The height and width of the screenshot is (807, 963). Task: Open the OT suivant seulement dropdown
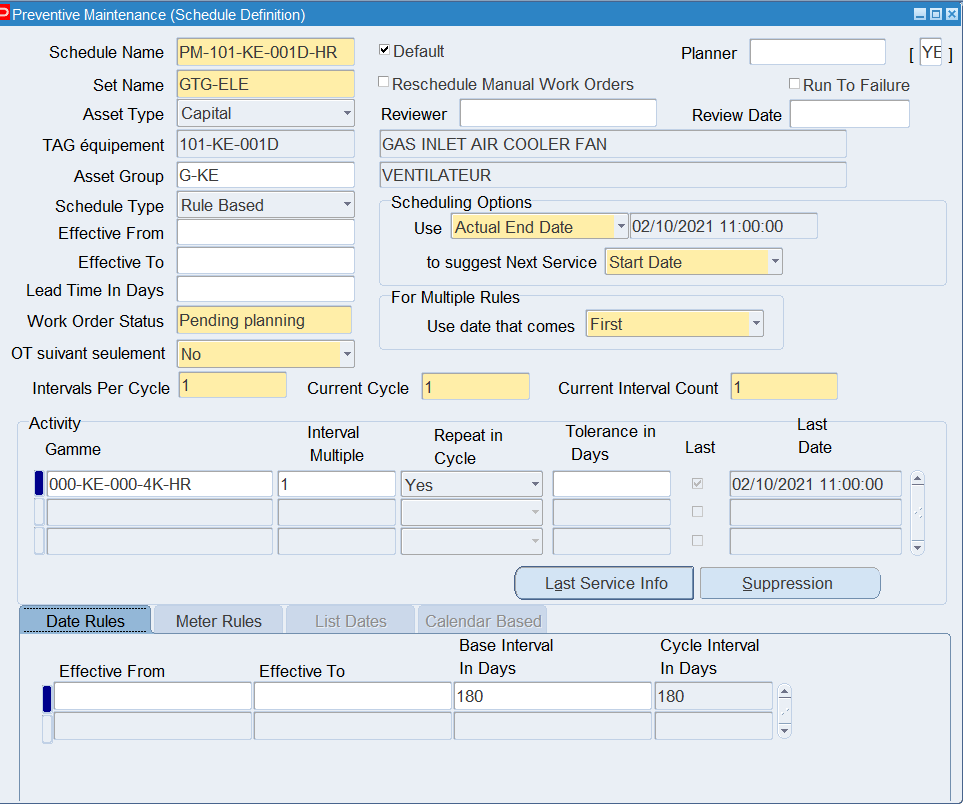tap(345, 354)
